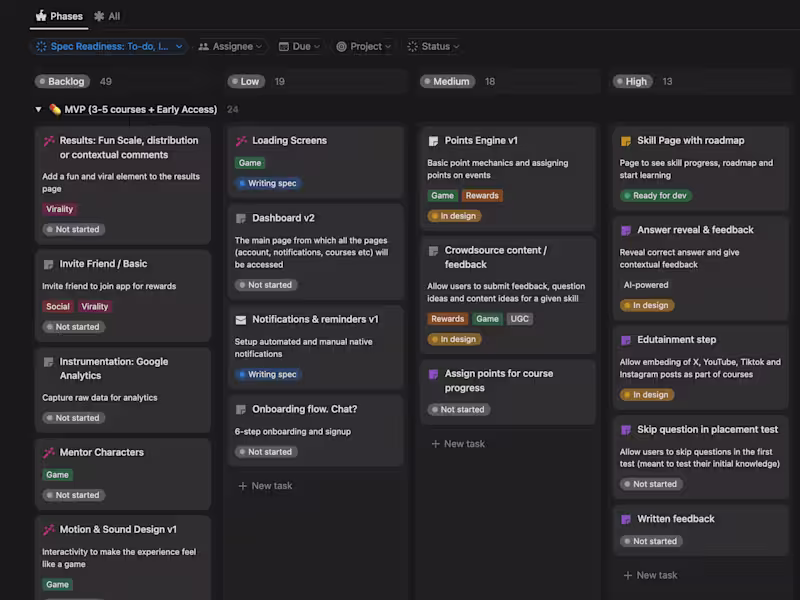The width and height of the screenshot is (800, 600).
Task: Open the Due date filter
Action: point(299,46)
